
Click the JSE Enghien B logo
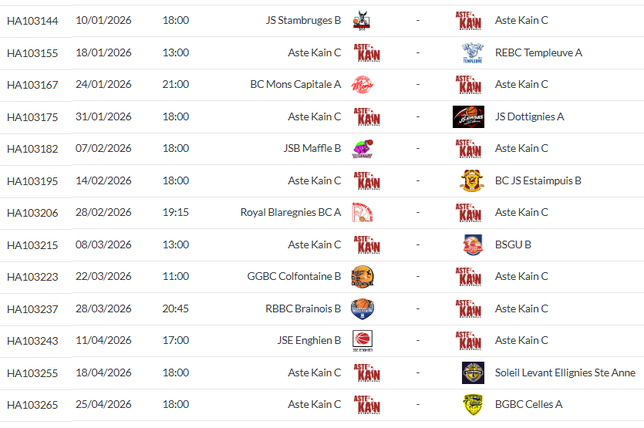[x=363, y=340]
